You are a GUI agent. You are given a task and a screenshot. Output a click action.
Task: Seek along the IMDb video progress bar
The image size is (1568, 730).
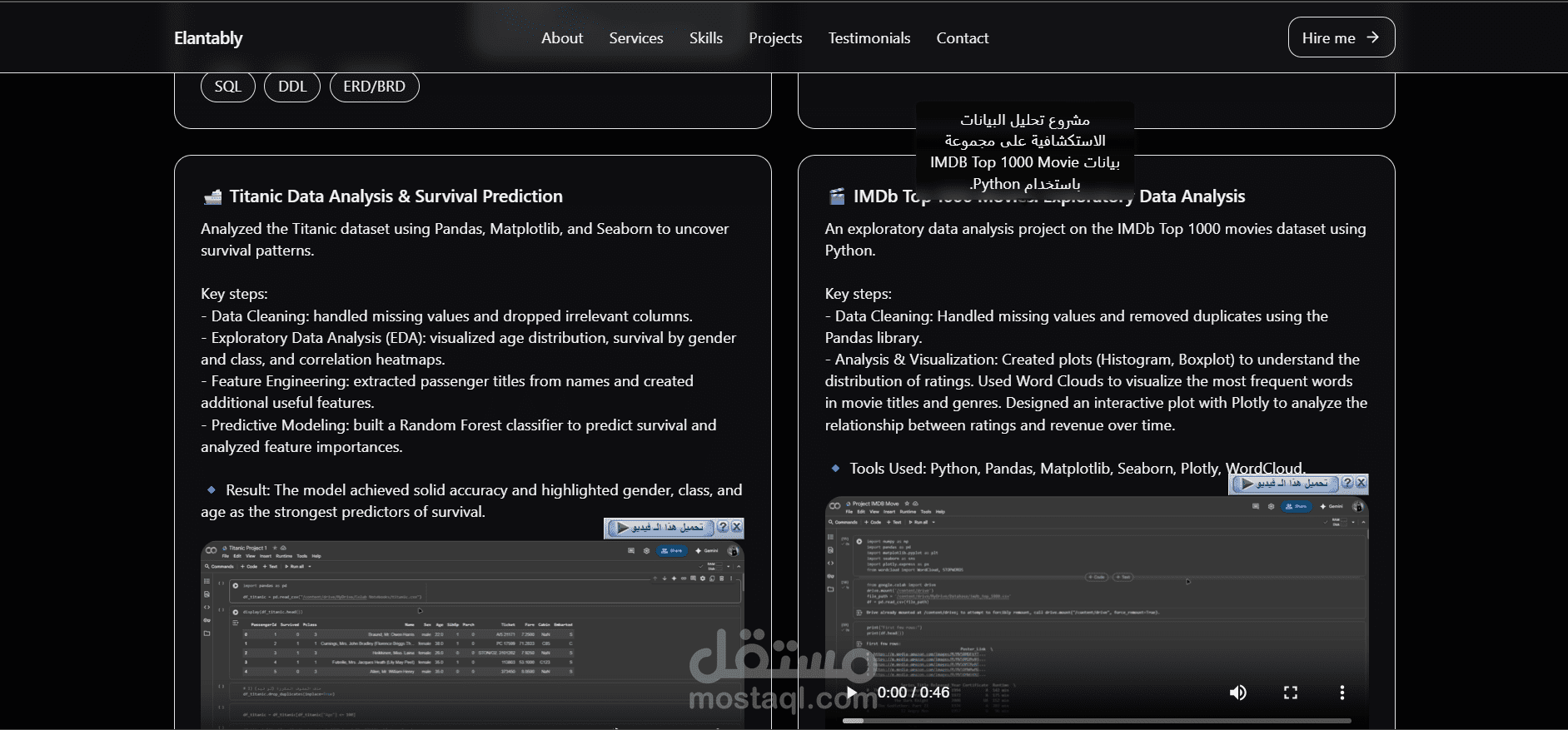tap(1097, 720)
